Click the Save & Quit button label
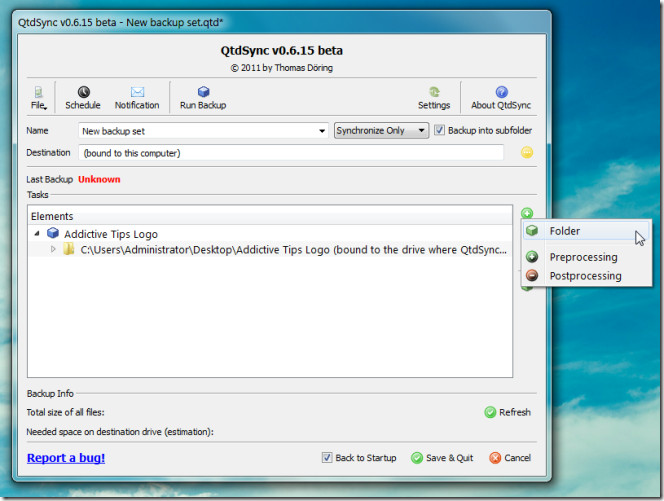Image resolution: width=664 pixels, height=501 pixels. tap(449, 458)
